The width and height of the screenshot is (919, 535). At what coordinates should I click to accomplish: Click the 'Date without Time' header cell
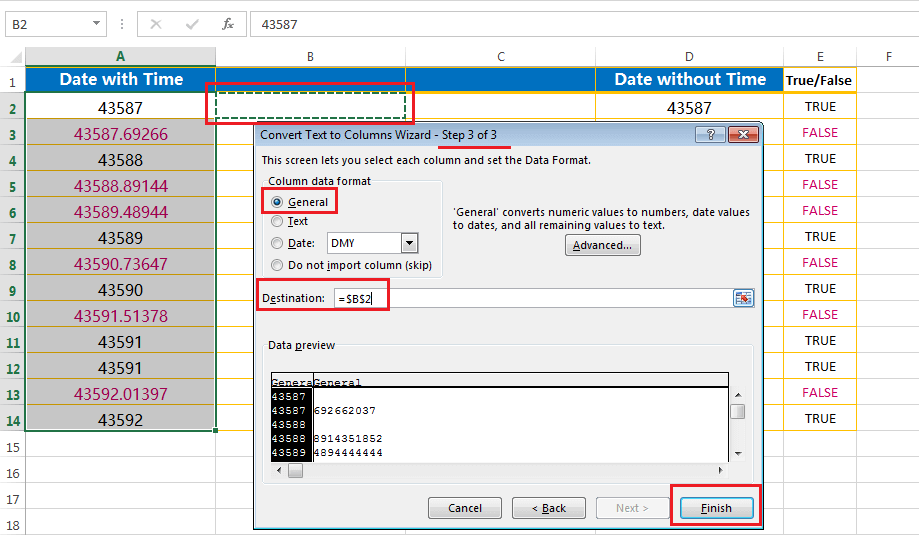[689, 80]
